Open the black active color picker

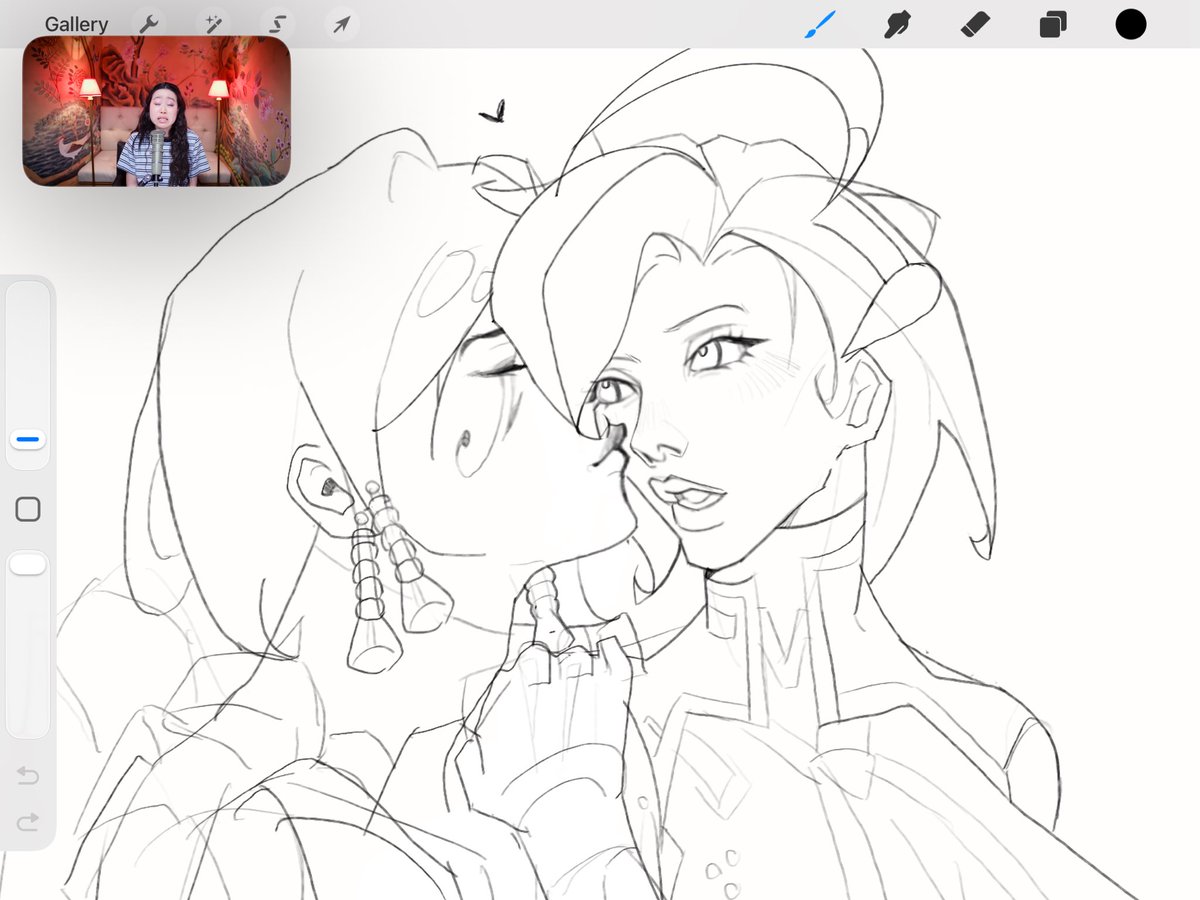click(x=1131, y=24)
